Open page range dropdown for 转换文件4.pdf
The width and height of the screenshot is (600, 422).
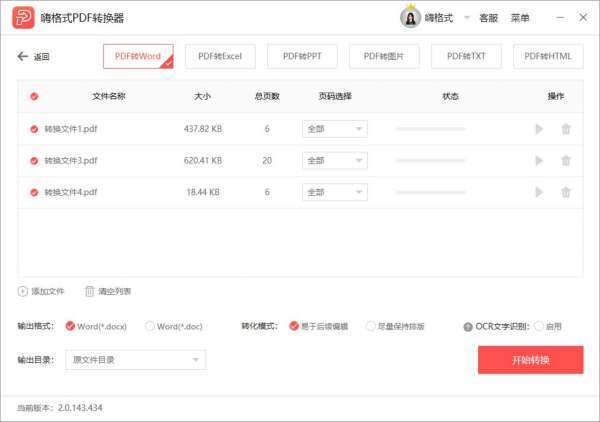click(x=335, y=192)
